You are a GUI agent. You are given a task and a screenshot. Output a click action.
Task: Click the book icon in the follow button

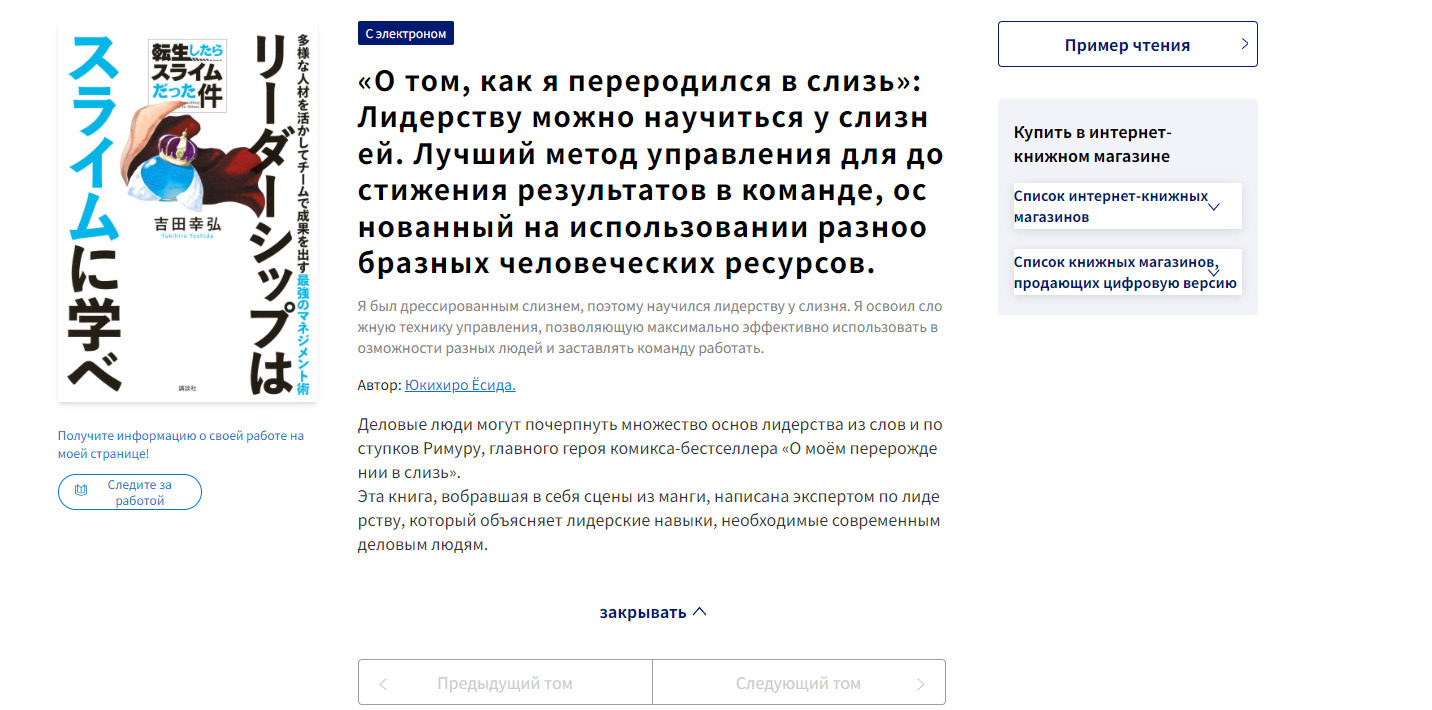click(81, 492)
